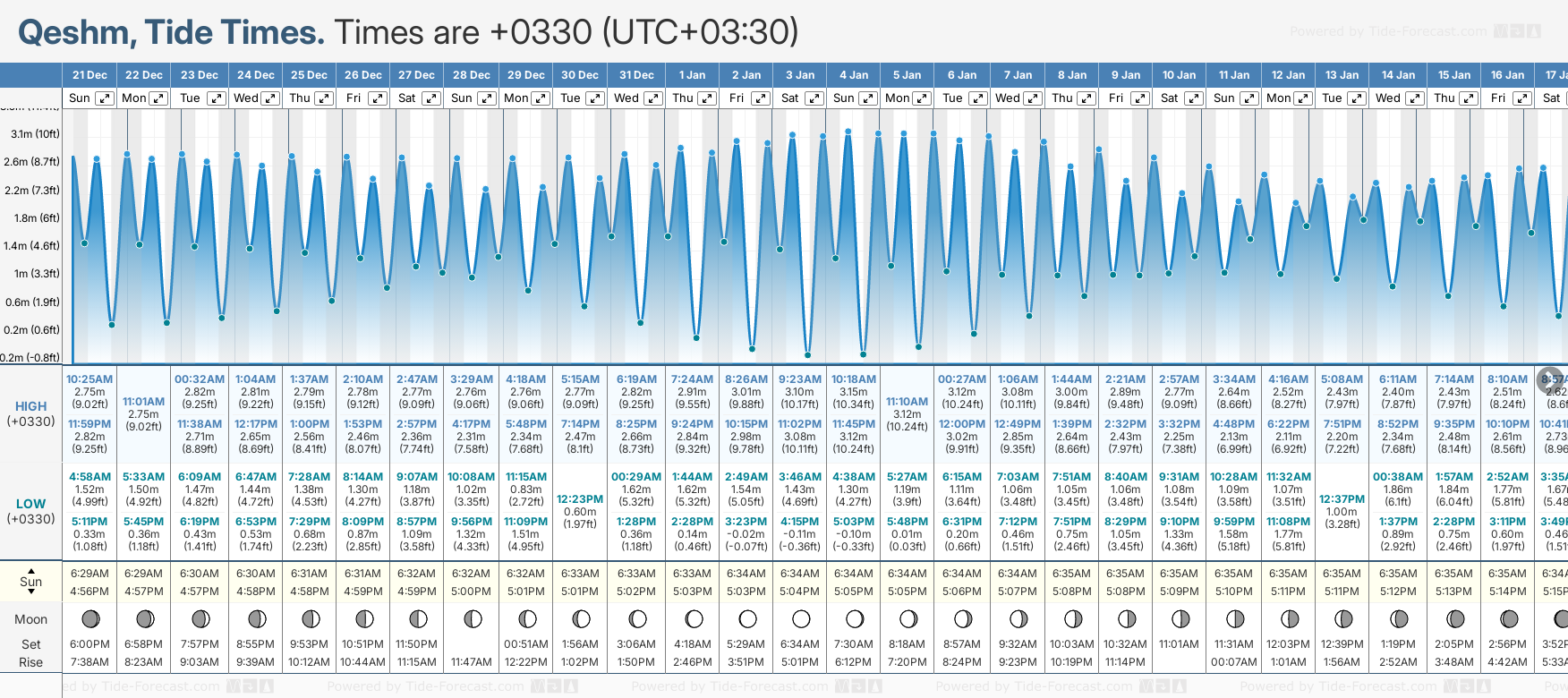1568x698 pixels.
Task: Select the 1 Jan date header
Action: (692, 75)
